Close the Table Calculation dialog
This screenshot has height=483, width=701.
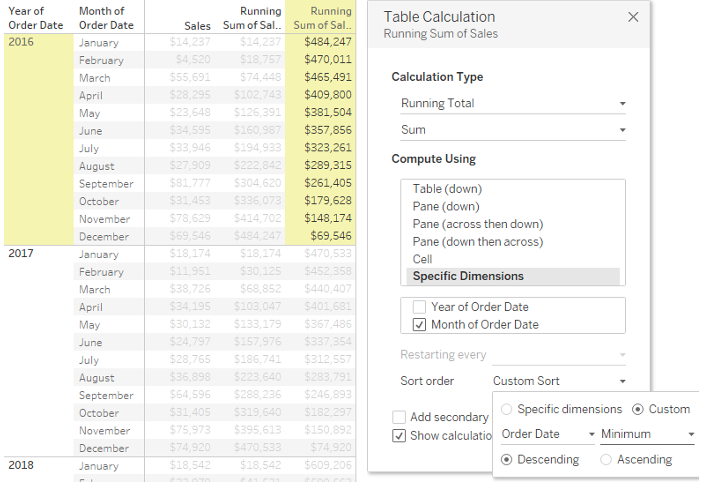(633, 17)
